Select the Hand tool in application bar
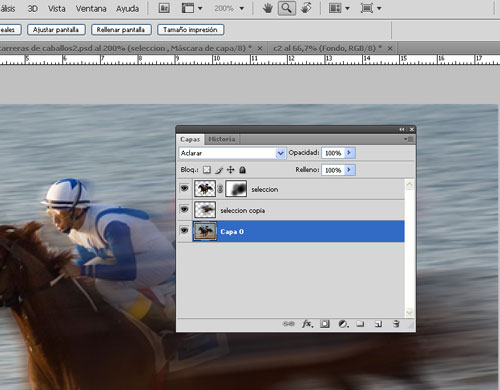The image size is (500, 390). 268,8
